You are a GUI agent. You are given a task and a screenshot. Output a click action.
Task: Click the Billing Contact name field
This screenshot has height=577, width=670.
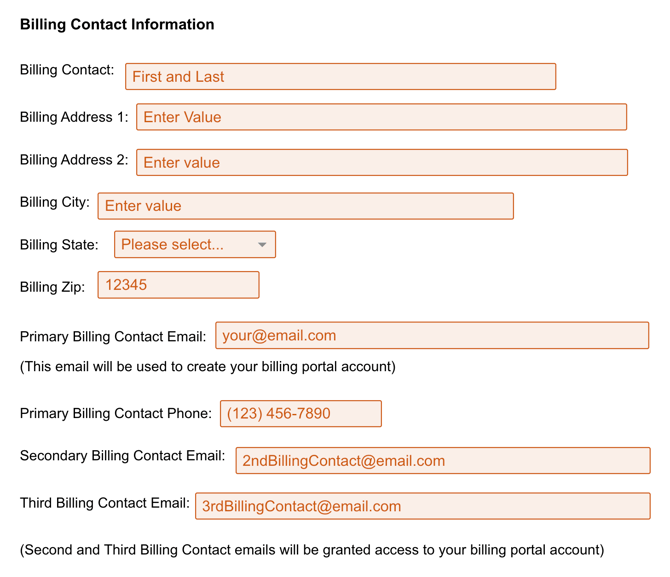click(x=340, y=77)
